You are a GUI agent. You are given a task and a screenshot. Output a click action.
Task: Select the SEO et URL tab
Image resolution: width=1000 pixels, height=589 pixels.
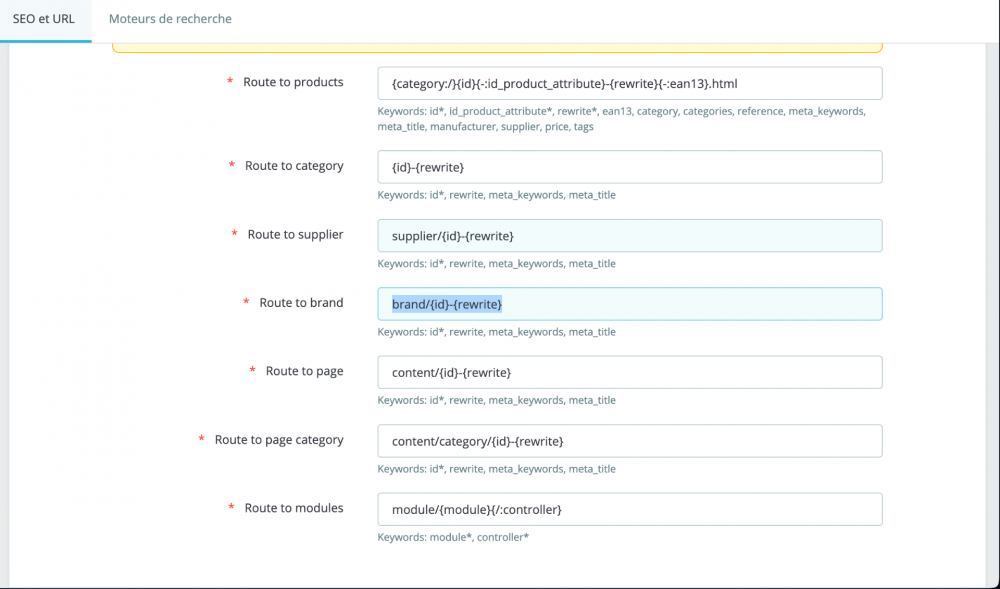click(x=45, y=18)
